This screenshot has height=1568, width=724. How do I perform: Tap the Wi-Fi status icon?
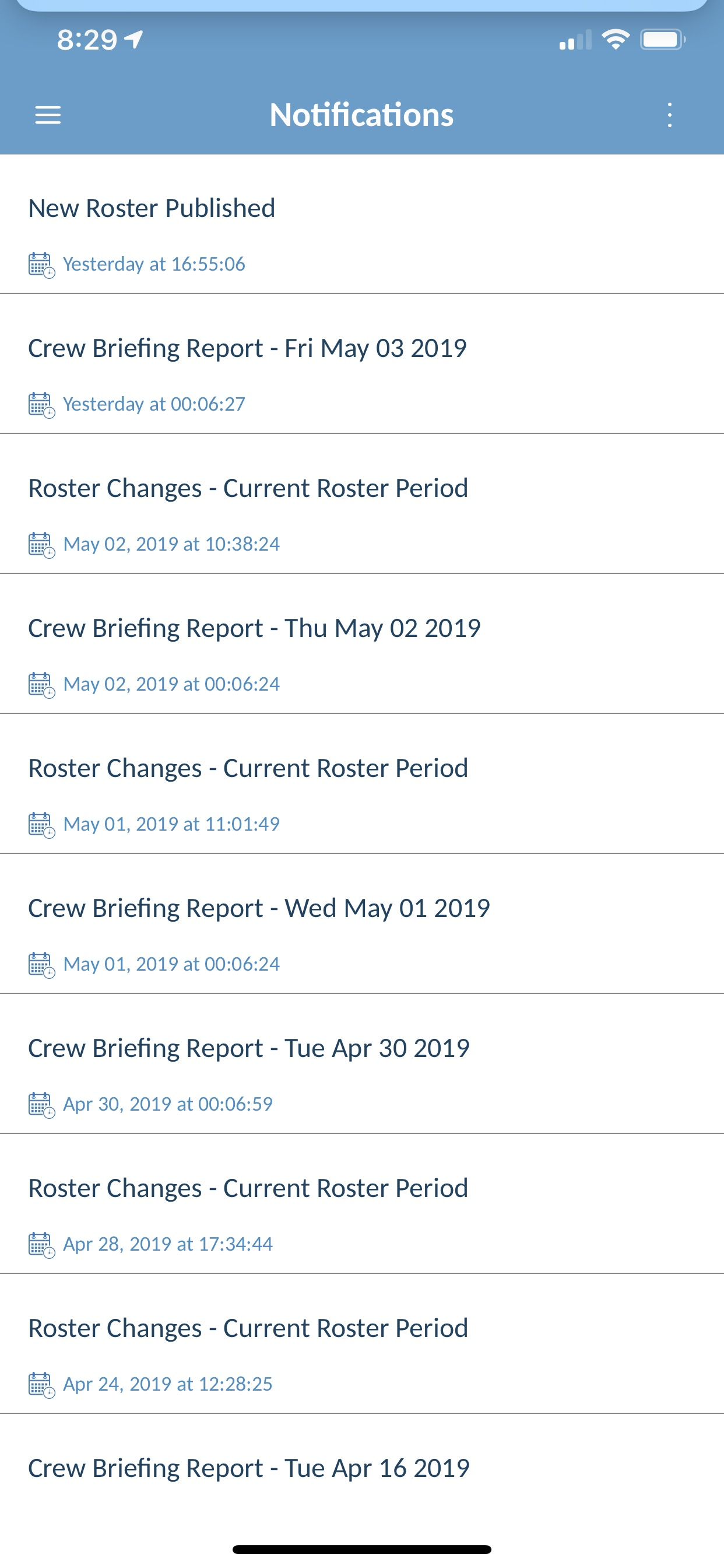[615, 40]
